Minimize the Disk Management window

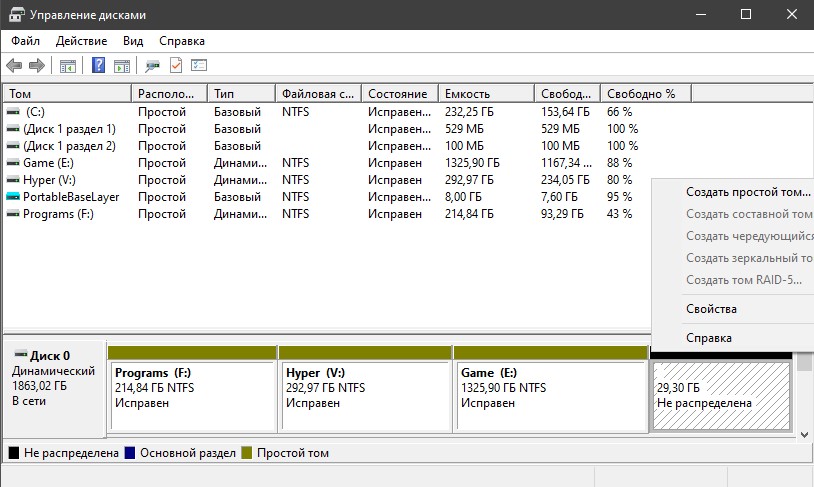tap(701, 15)
